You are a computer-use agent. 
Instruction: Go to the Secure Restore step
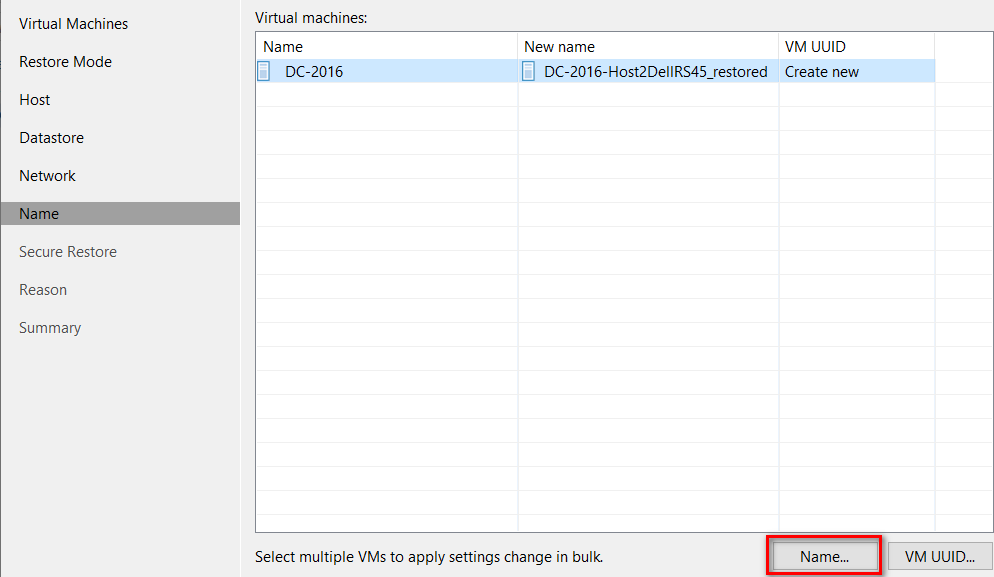tap(68, 252)
